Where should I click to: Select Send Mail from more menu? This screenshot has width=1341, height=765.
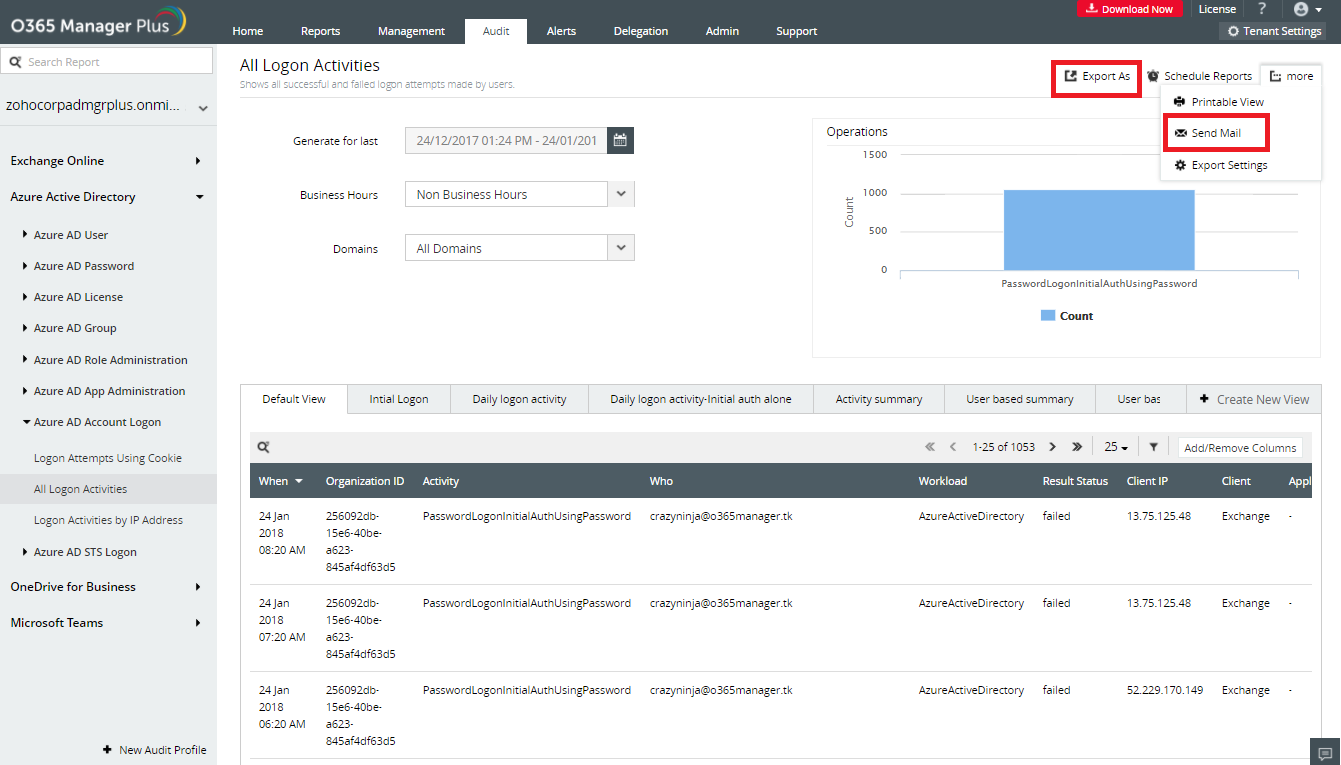pos(1207,133)
